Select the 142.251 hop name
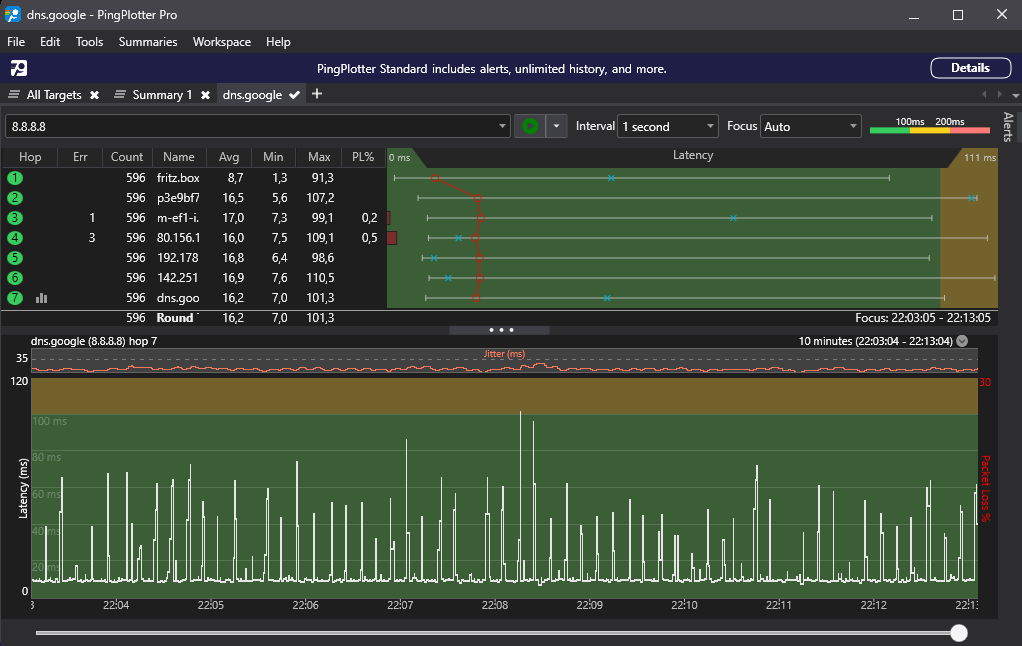This screenshot has width=1022, height=646. 177,278
